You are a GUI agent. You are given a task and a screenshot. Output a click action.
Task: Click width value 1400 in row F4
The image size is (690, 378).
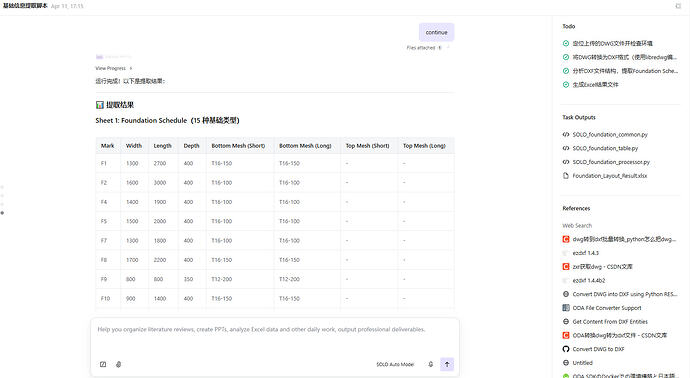pyautogui.click(x=132, y=202)
